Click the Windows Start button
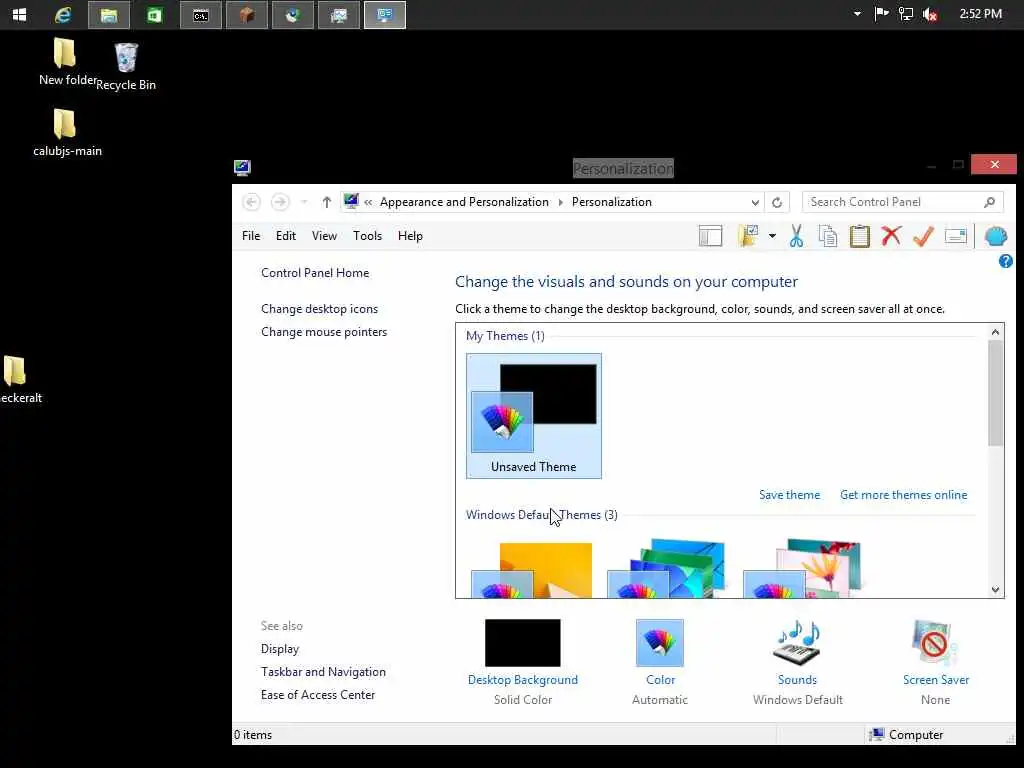 tap(19, 14)
